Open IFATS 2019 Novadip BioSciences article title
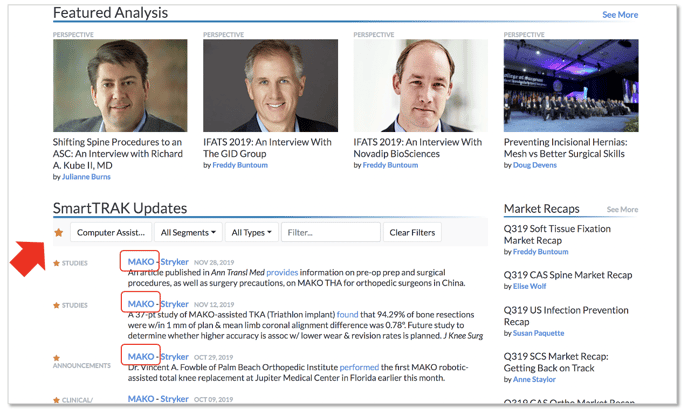The height and width of the screenshot is (416, 688). pyautogui.click(x=418, y=148)
